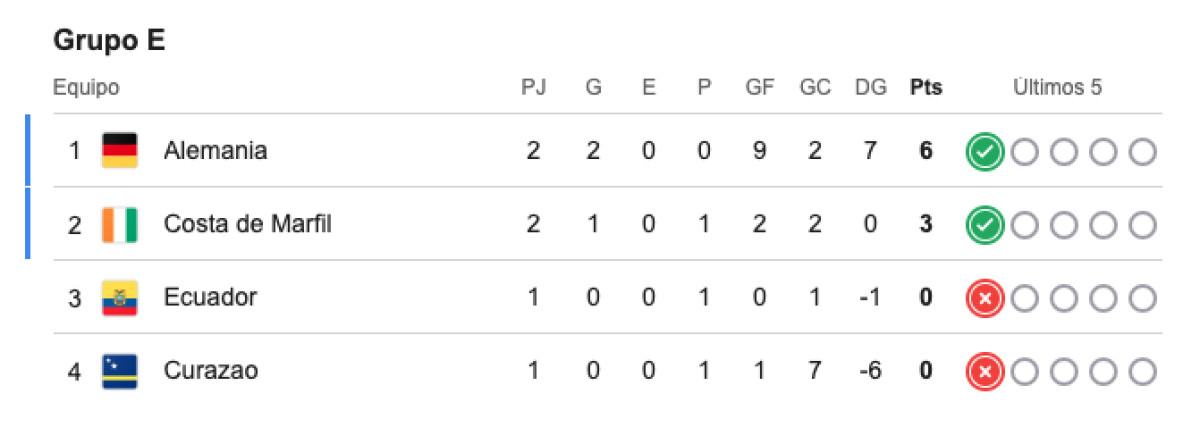The height and width of the screenshot is (436, 1200).
Task: Click the PJ column header
Action: click(x=534, y=88)
